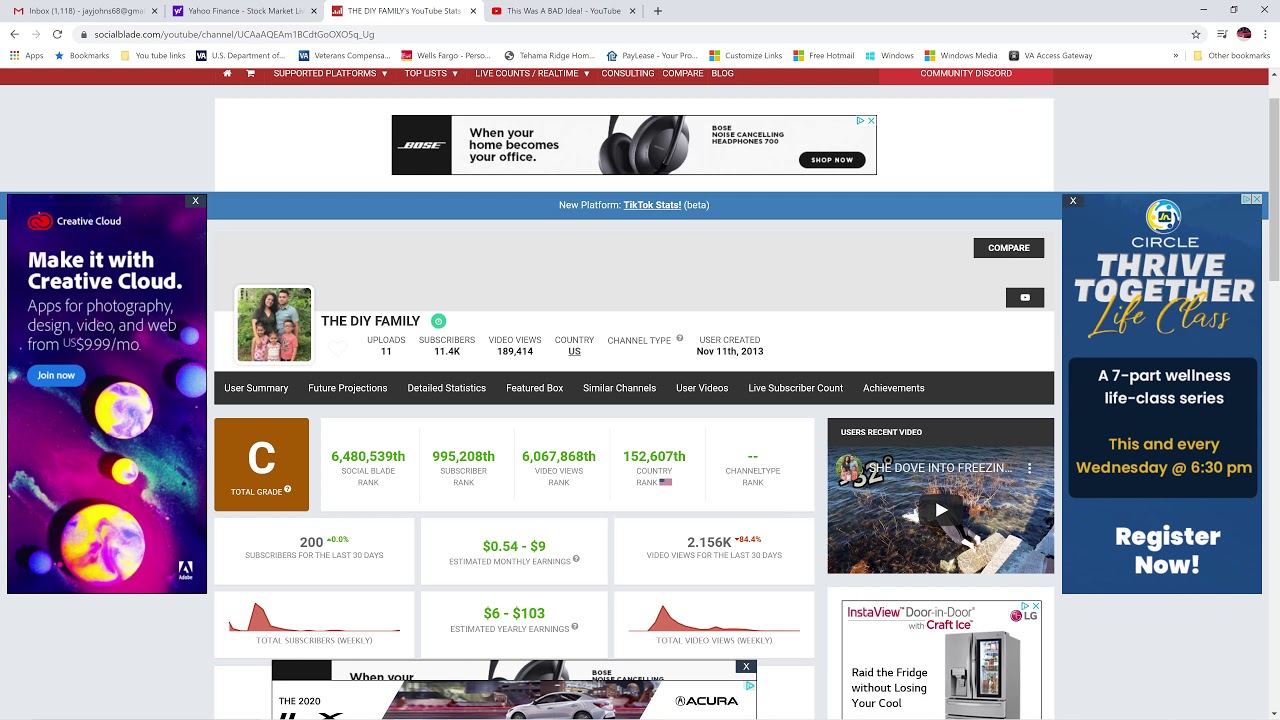The height and width of the screenshot is (720, 1280).
Task: Click the Social Blade home icon
Action: point(227,73)
